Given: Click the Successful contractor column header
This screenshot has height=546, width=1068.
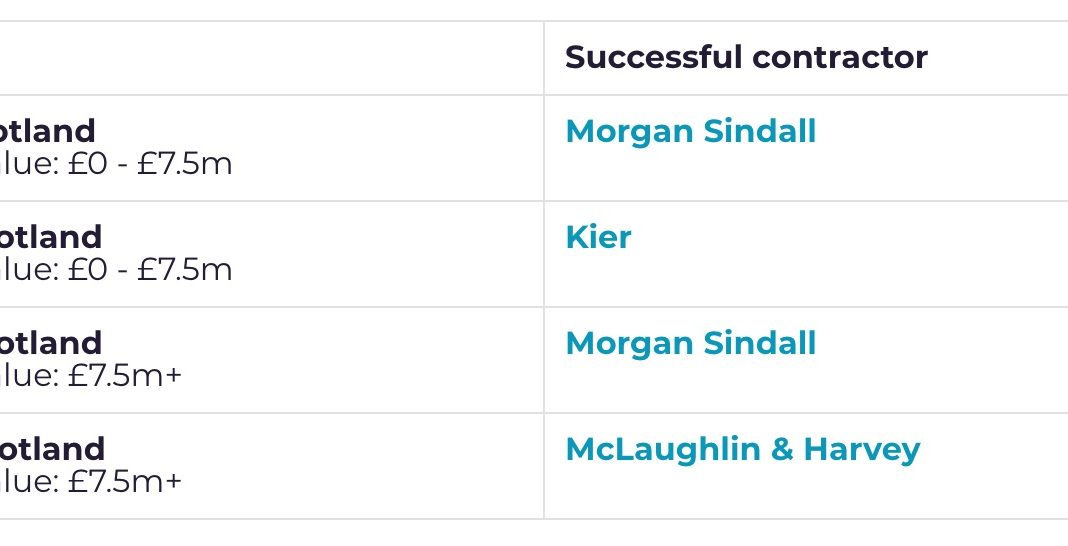Looking at the screenshot, I should (x=746, y=57).
